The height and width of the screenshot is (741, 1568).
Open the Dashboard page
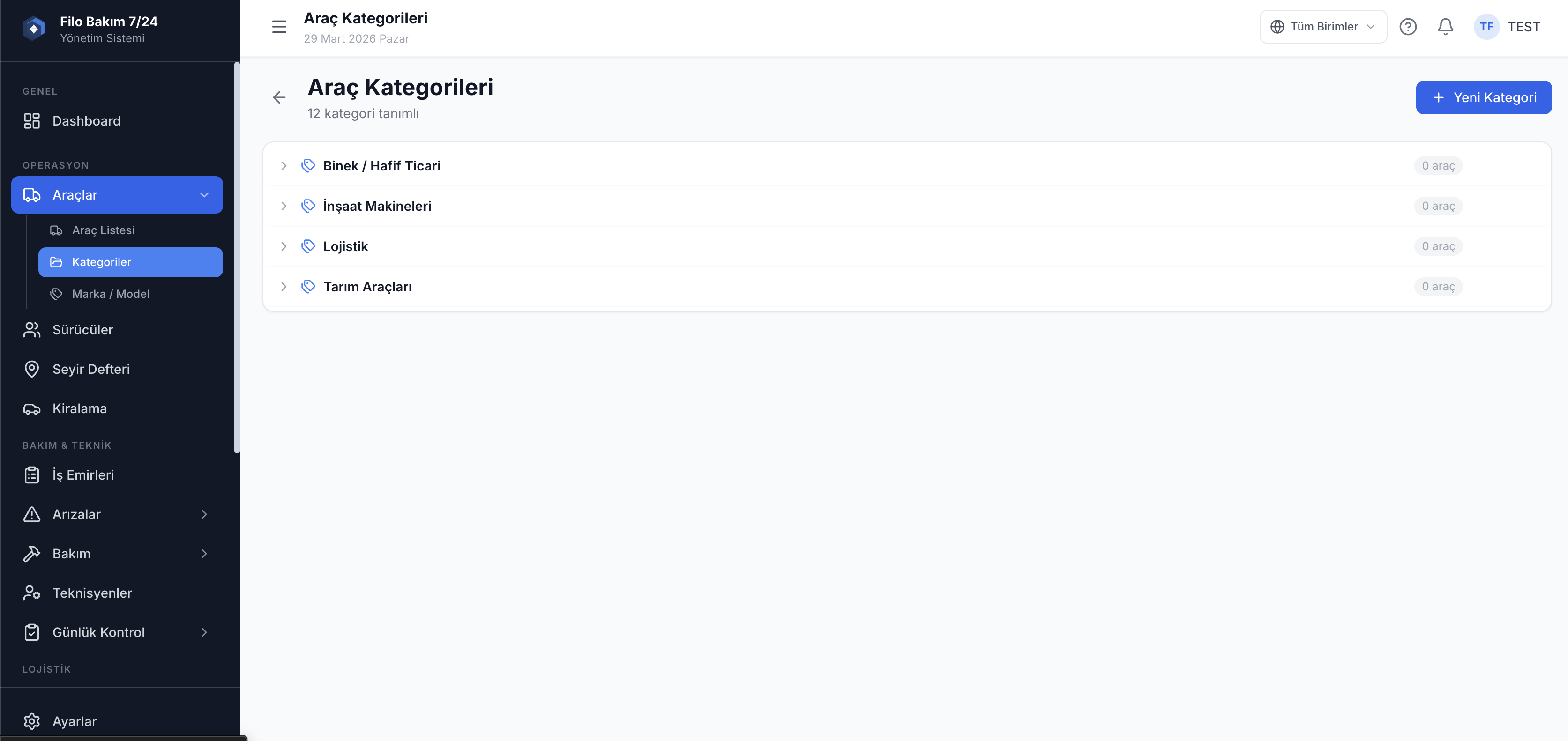click(x=86, y=121)
